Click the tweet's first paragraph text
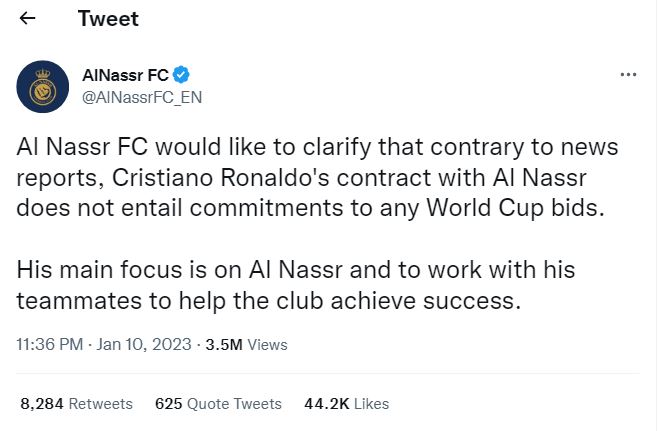 tap(317, 177)
